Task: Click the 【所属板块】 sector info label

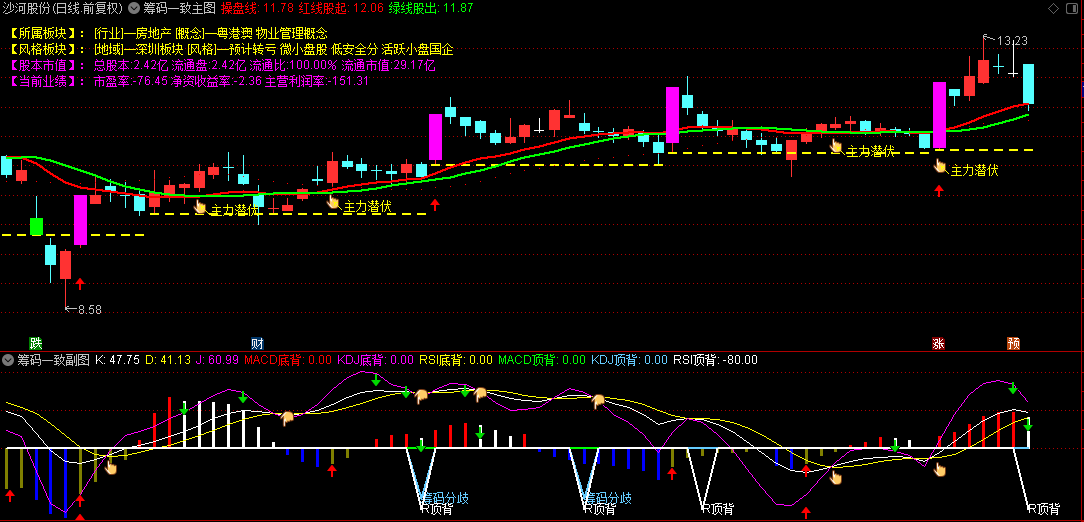Action: coord(46,33)
